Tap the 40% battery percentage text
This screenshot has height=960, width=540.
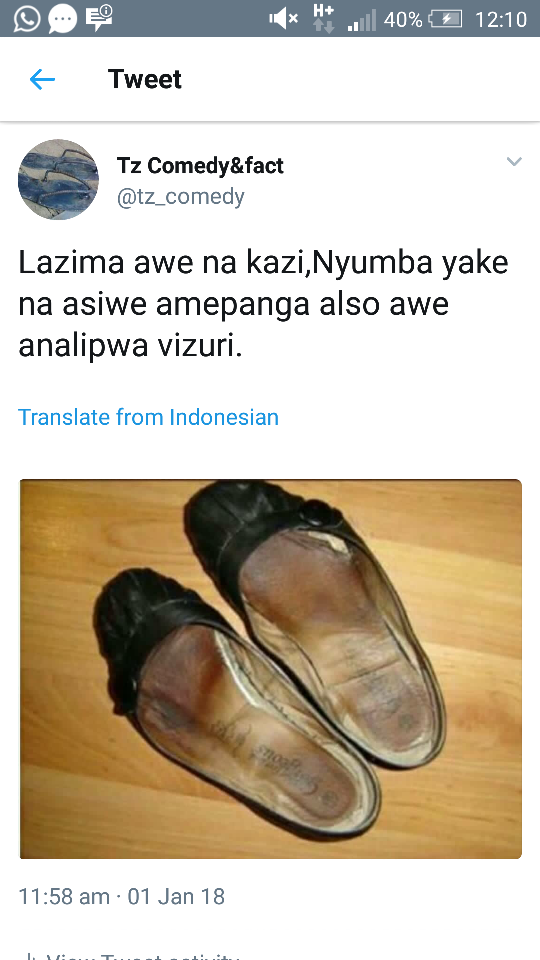[x=403, y=20]
